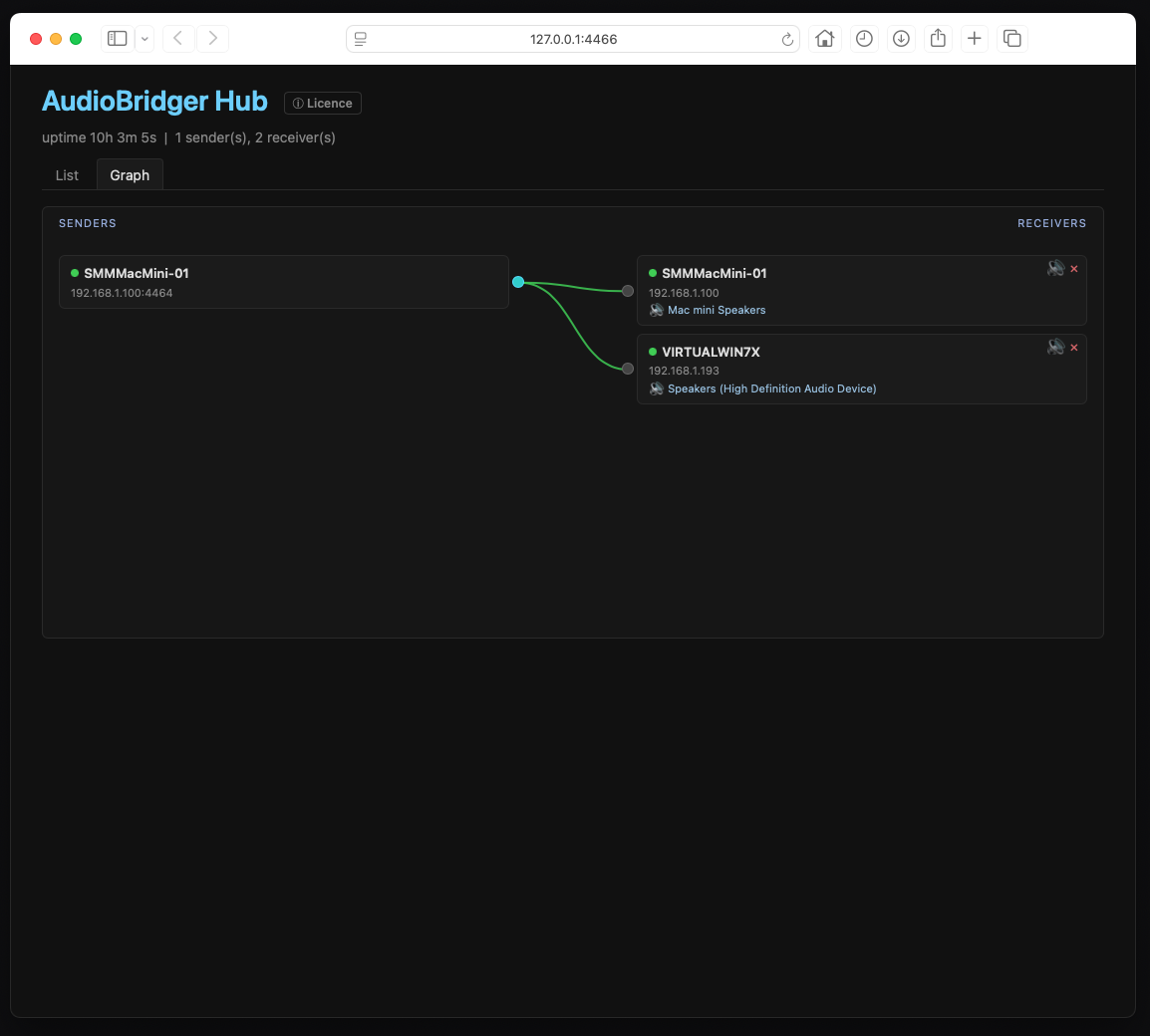Open the Licence info button
The width and height of the screenshot is (1150, 1036).
click(x=323, y=104)
